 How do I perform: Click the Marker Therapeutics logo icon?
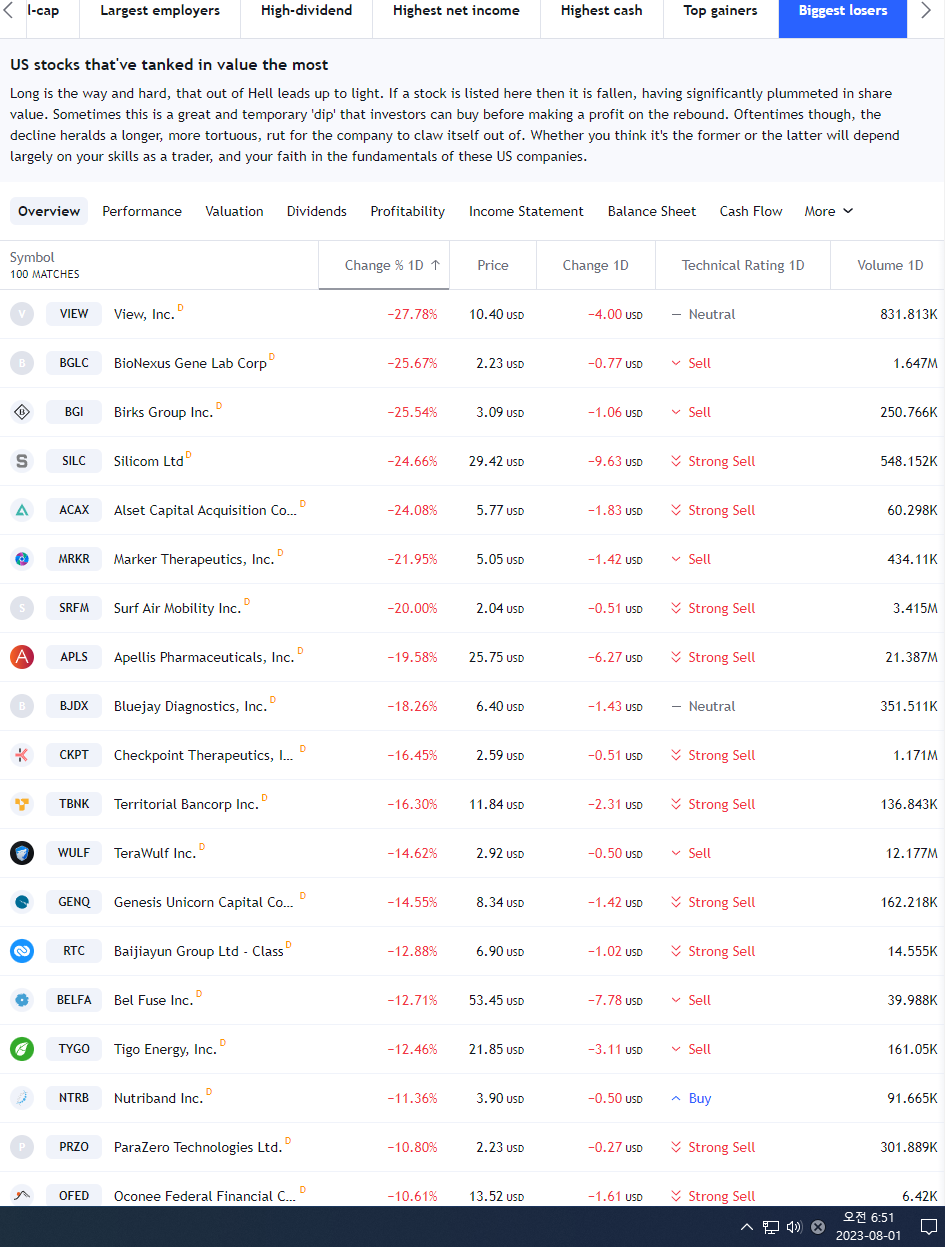[x=22, y=559]
